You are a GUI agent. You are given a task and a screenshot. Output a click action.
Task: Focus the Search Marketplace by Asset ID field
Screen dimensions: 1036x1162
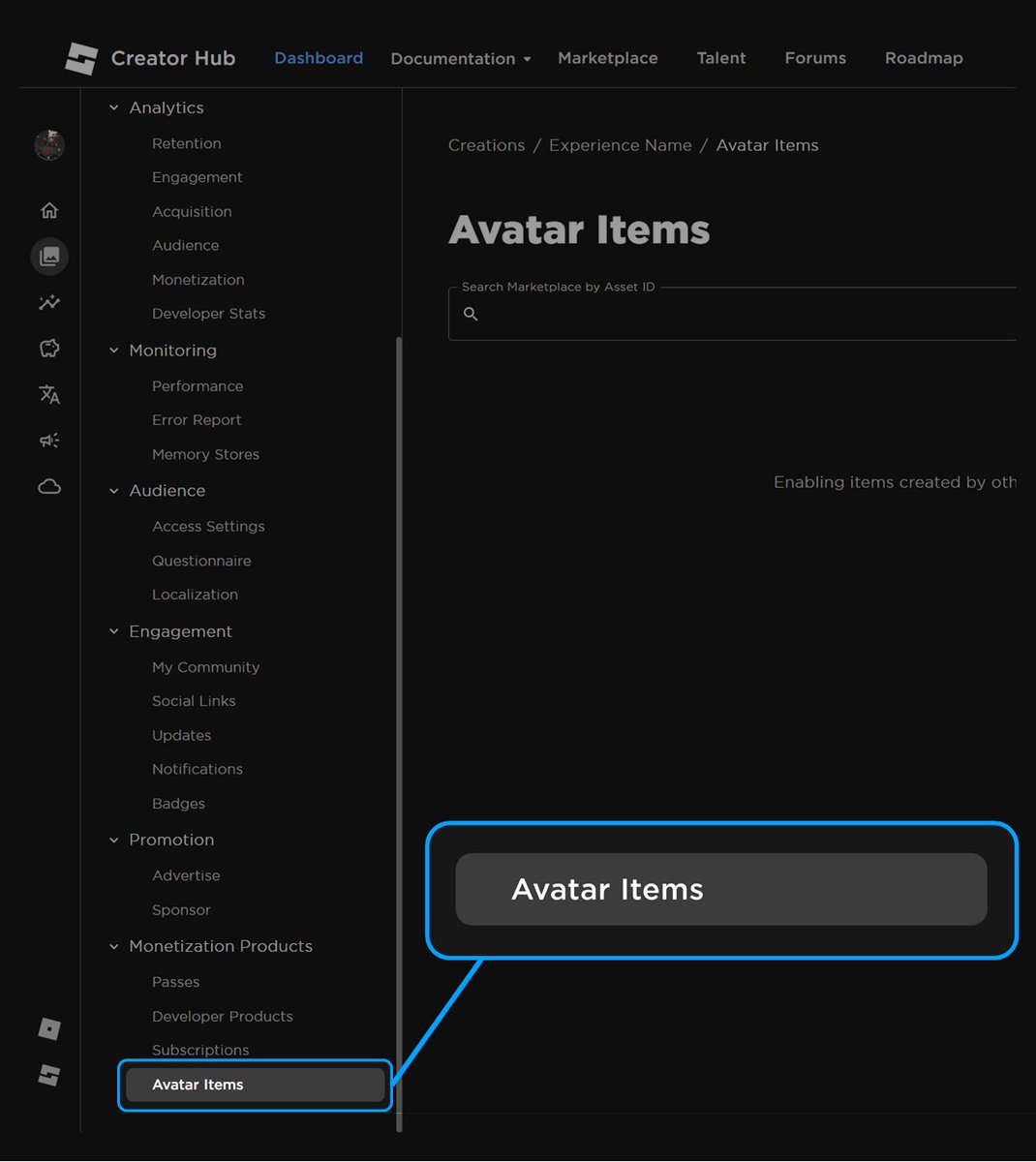pyautogui.click(x=732, y=314)
